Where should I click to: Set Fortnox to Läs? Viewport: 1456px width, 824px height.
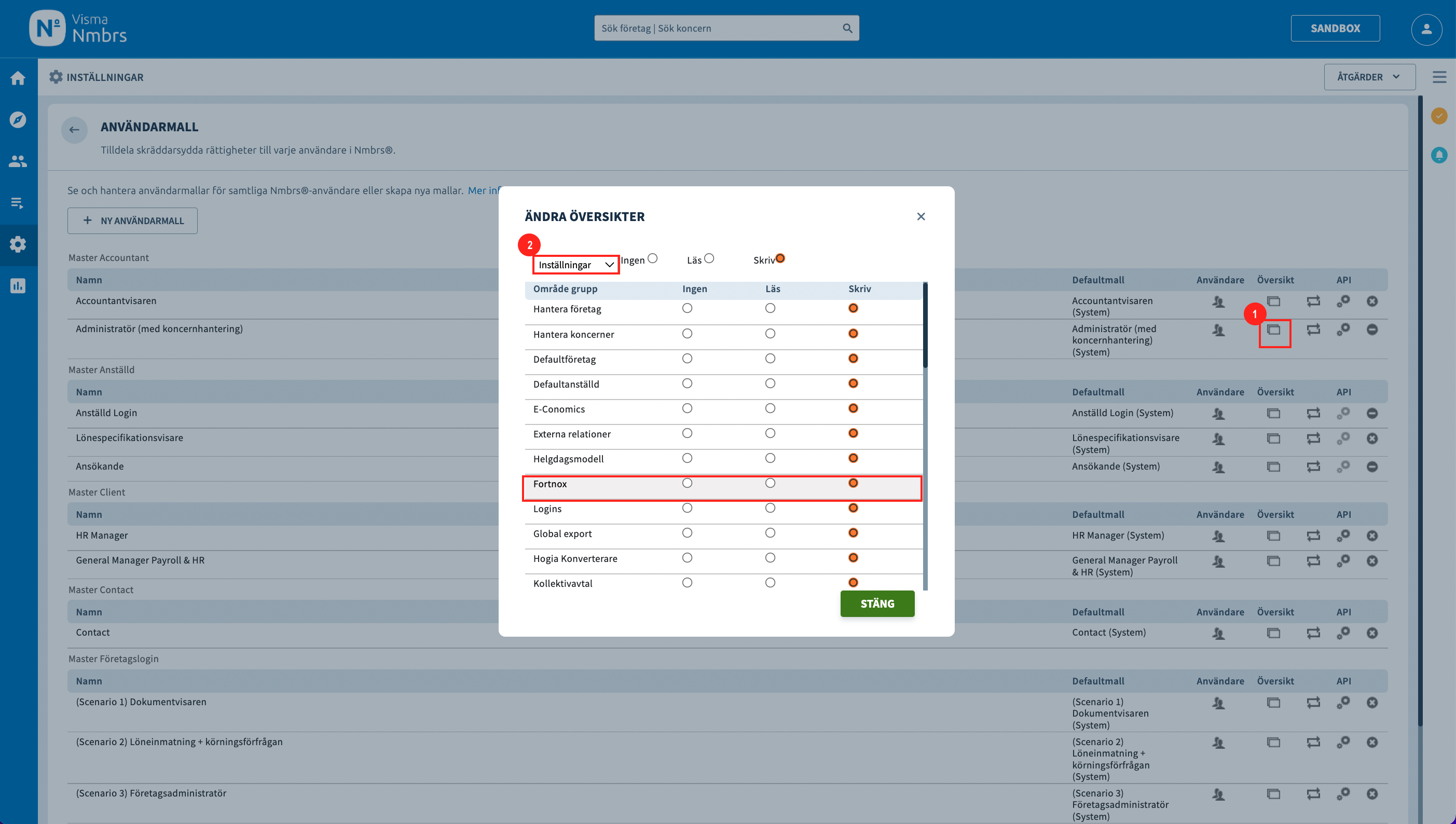pyautogui.click(x=770, y=483)
